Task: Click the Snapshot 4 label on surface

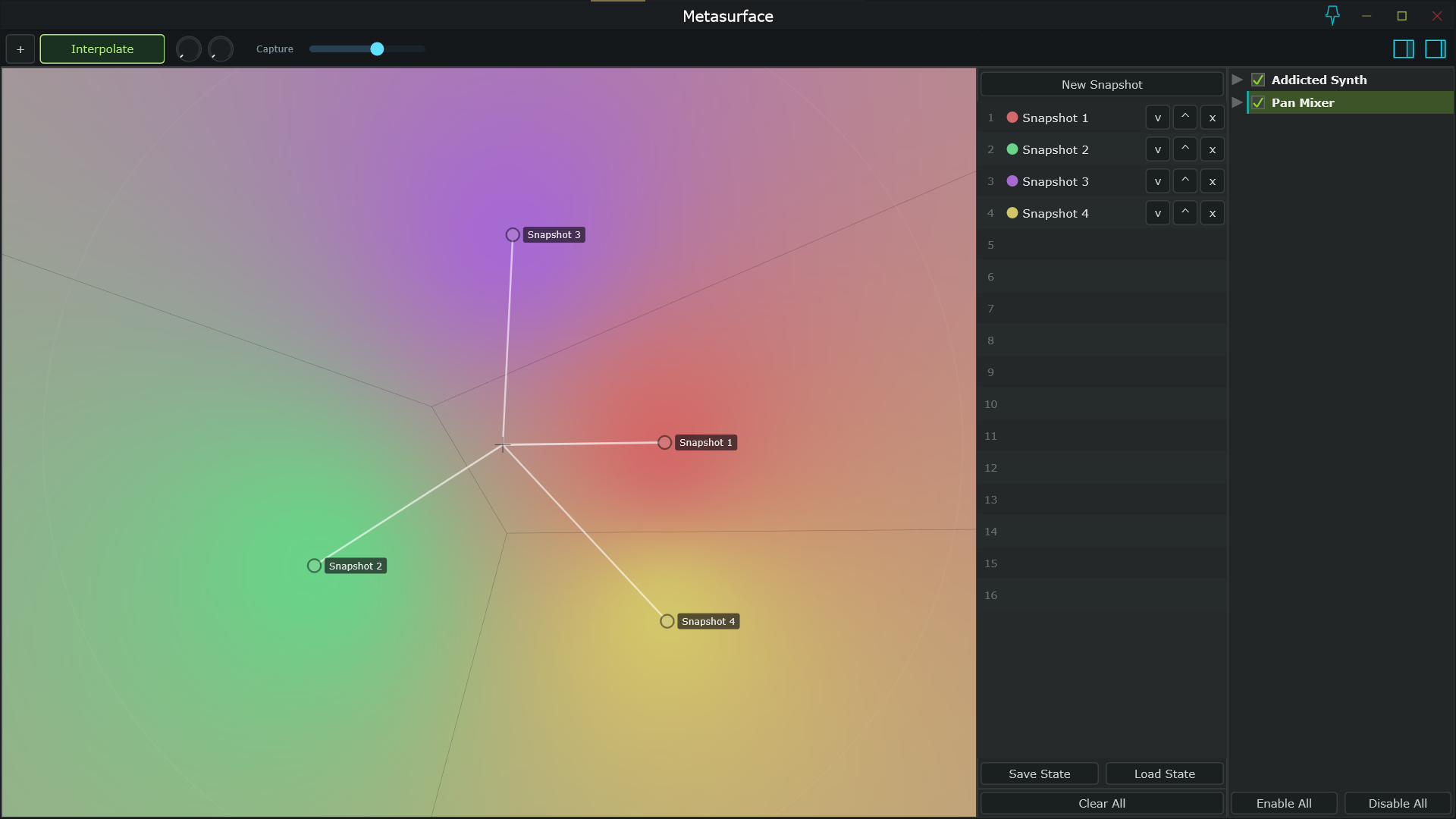Action: [x=708, y=622]
